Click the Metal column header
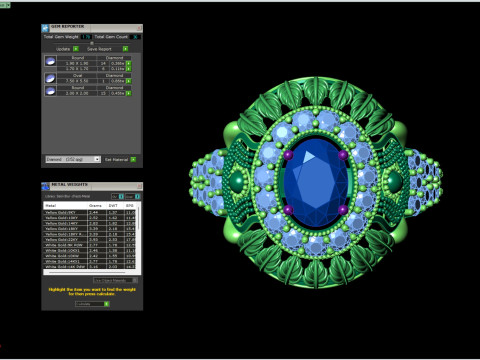480x360 pixels. click(66, 206)
